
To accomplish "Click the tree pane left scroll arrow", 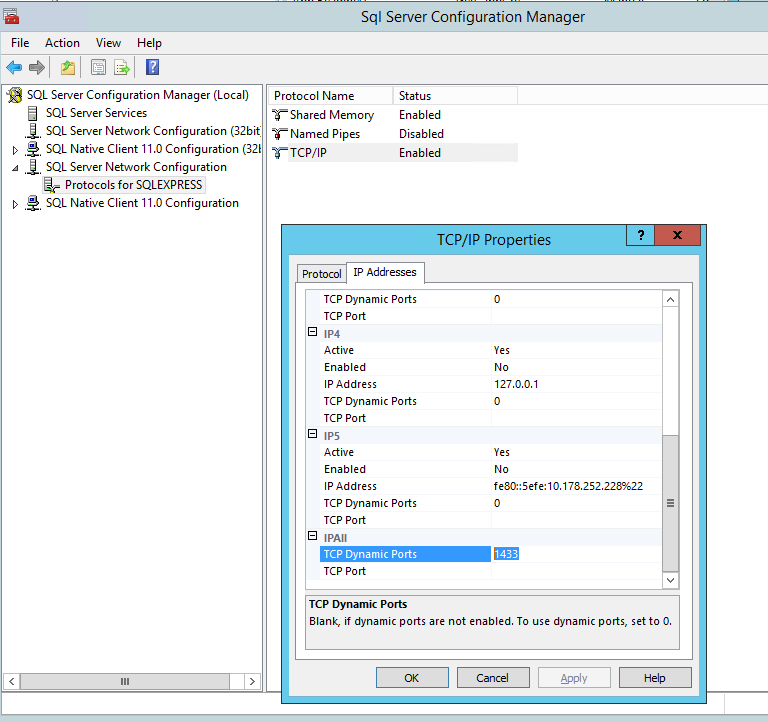I will click(x=11, y=681).
